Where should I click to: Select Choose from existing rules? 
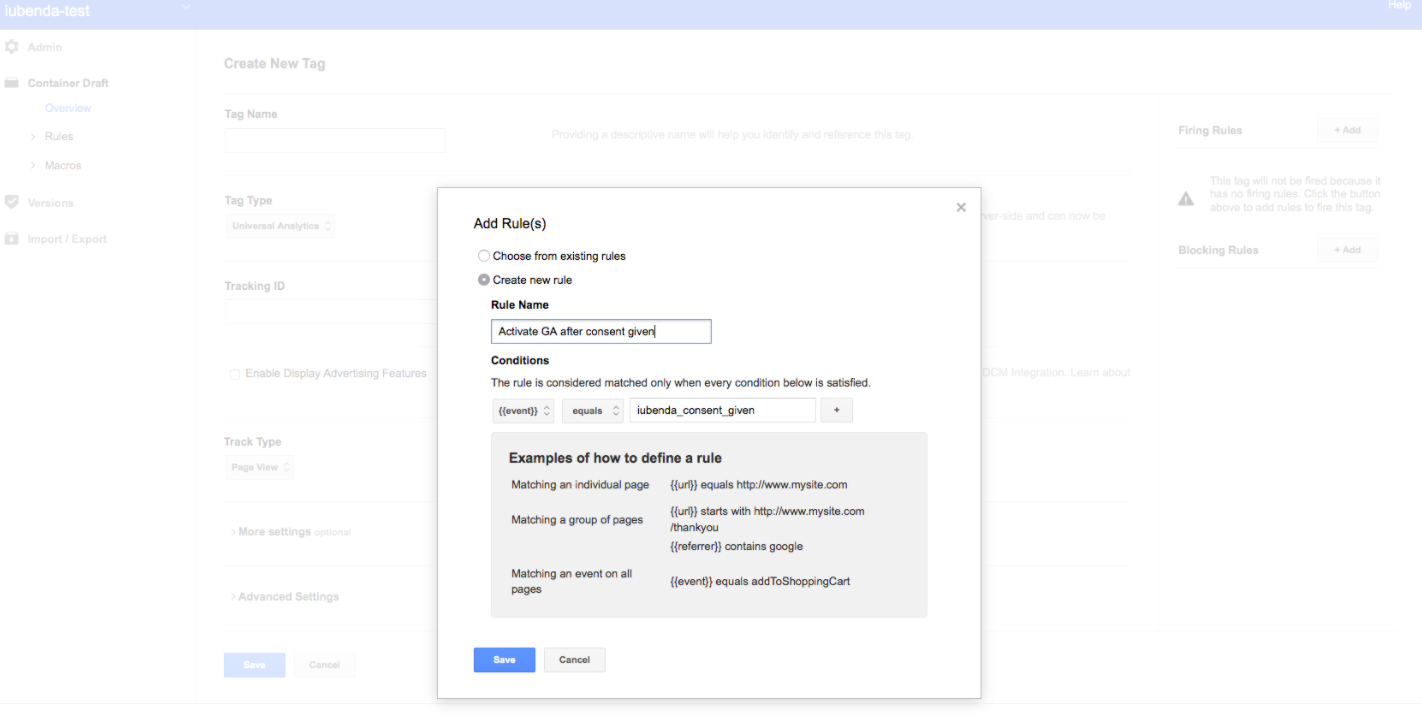(x=485, y=256)
